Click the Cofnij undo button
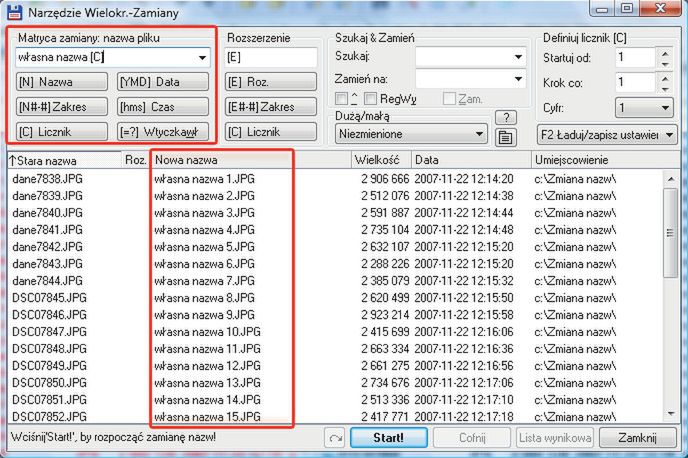This screenshot has height=458, width=688. 472,438
